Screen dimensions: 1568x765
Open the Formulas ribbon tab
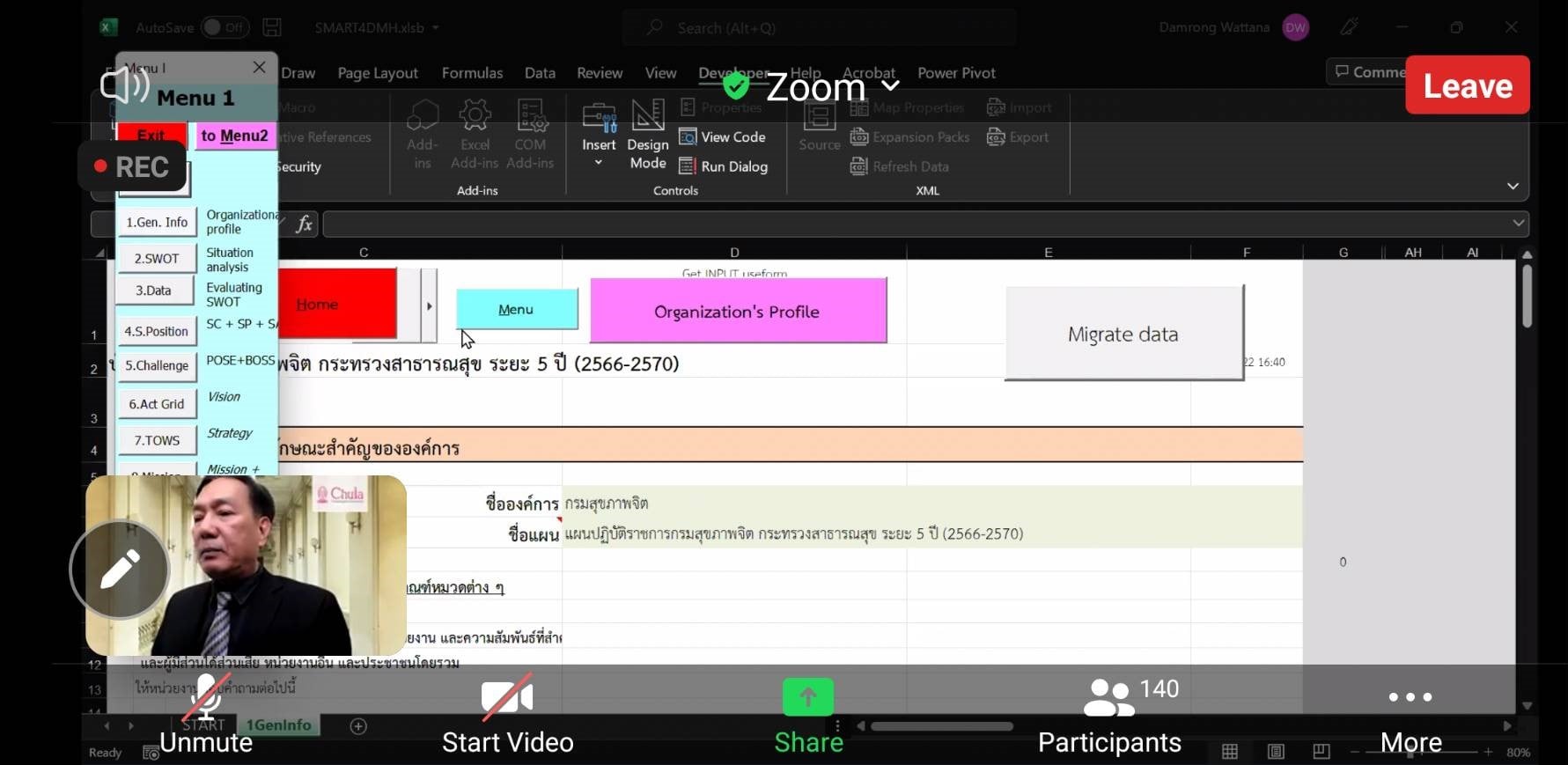(x=472, y=73)
